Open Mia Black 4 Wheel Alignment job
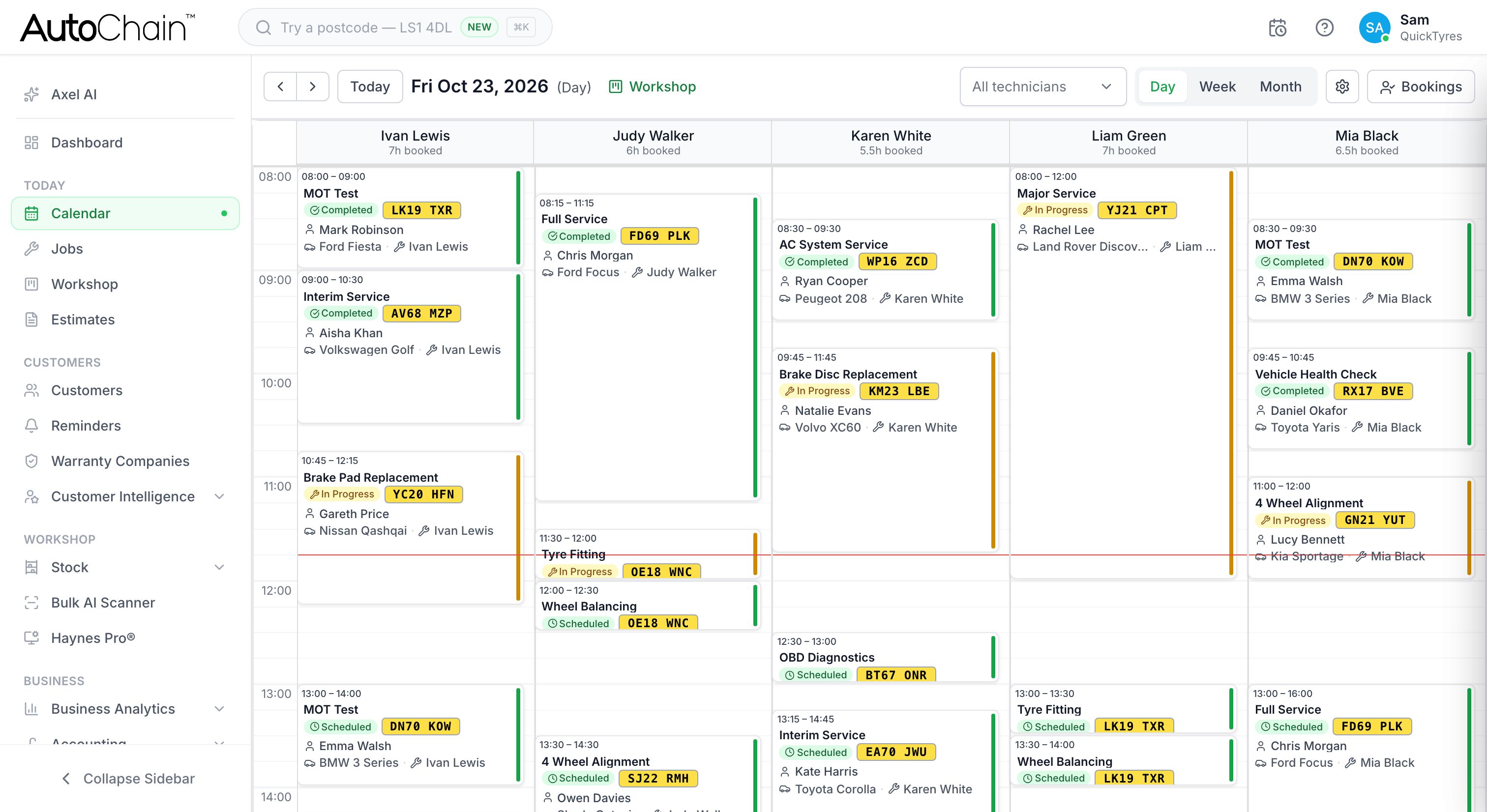Viewport: 1487px width, 812px height. [x=1361, y=527]
